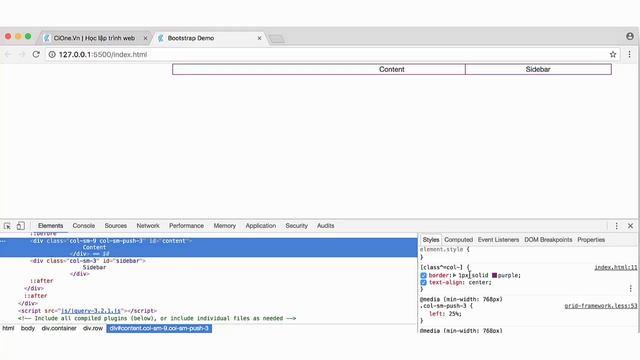The height and width of the screenshot is (360, 640).
Task: Select the first ::after pseudo-element row
Action: point(41,281)
